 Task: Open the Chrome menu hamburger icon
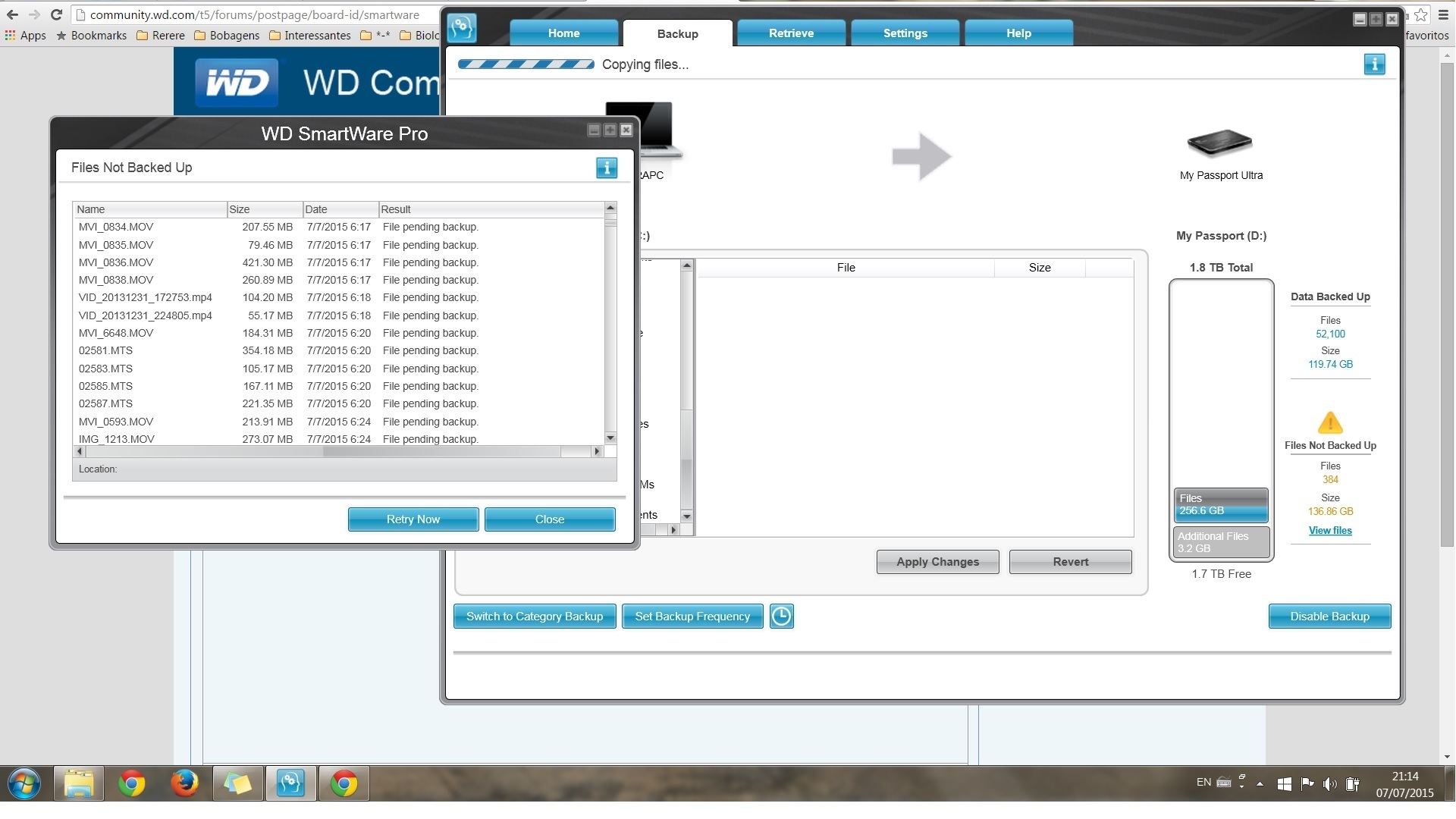[x=1443, y=14]
